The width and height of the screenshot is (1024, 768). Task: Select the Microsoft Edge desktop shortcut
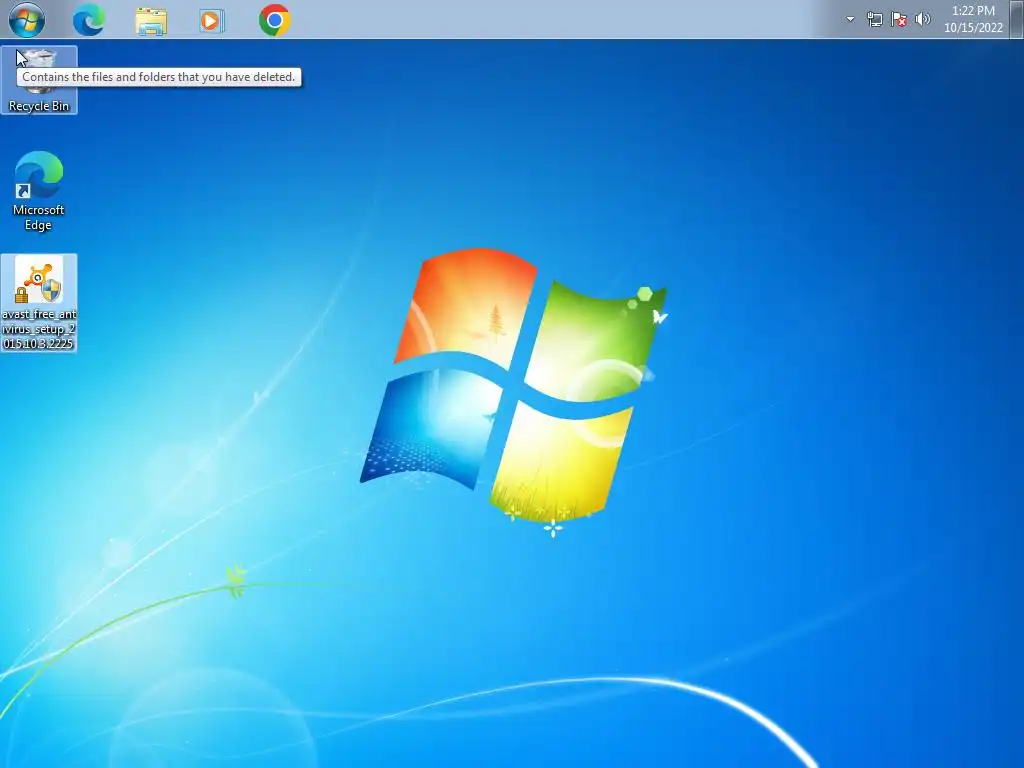[39, 191]
